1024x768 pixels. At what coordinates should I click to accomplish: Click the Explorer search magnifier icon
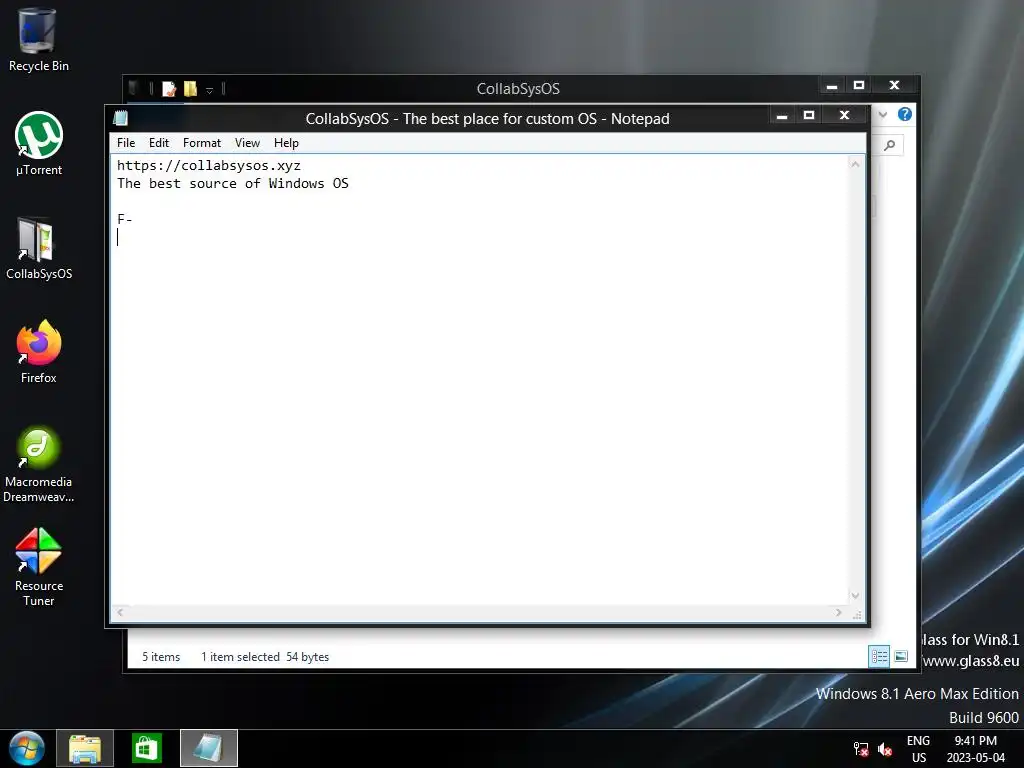(x=889, y=145)
